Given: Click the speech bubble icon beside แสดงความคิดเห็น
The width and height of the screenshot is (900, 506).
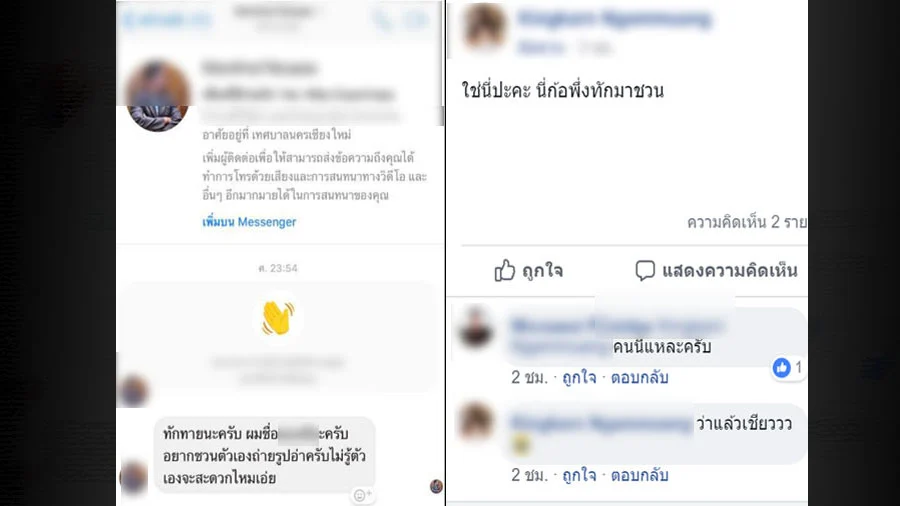Looking at the screenshot, I should coord(645,270).
